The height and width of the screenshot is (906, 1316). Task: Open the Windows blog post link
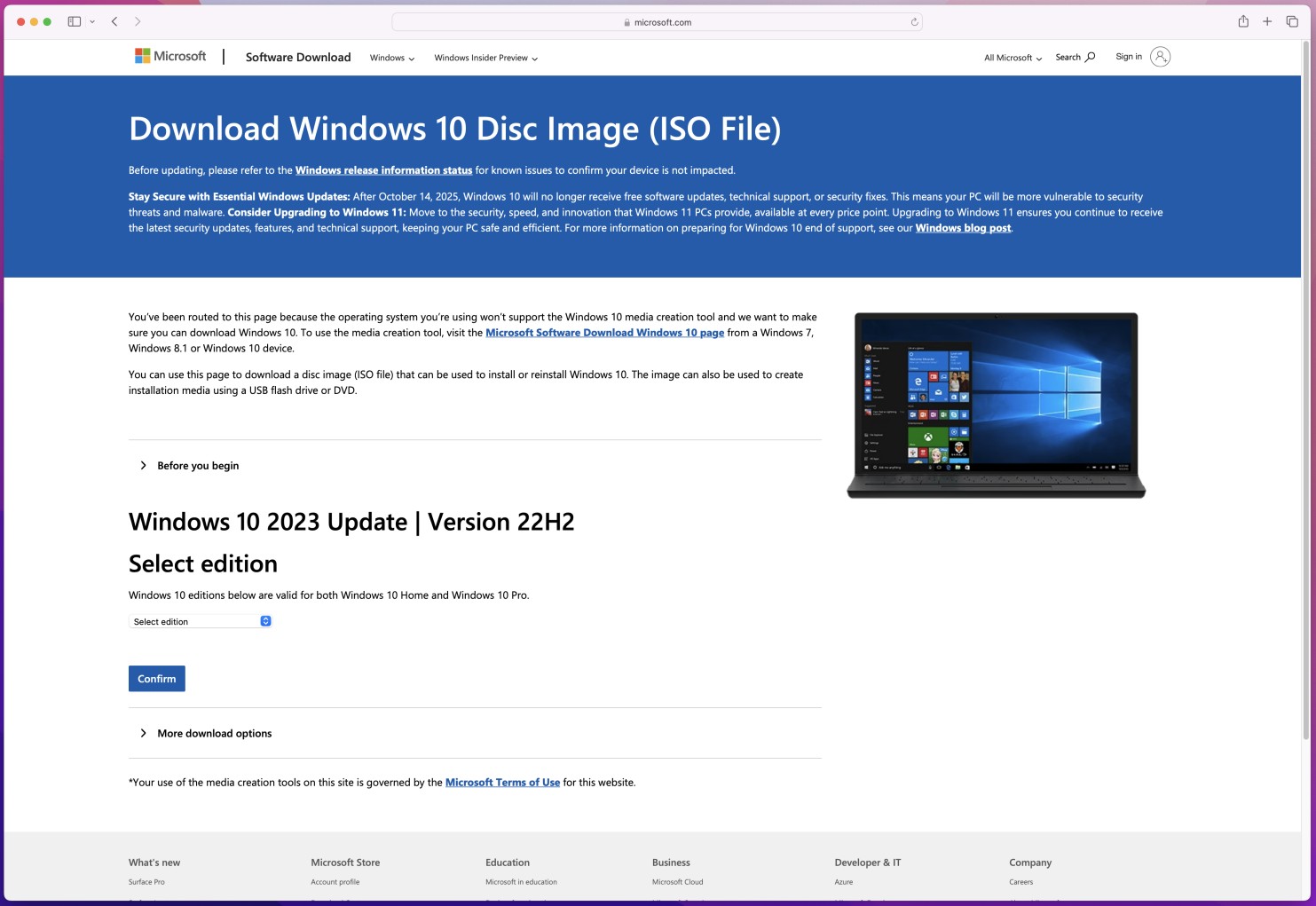pyautogui.click(x=963, y=228)
